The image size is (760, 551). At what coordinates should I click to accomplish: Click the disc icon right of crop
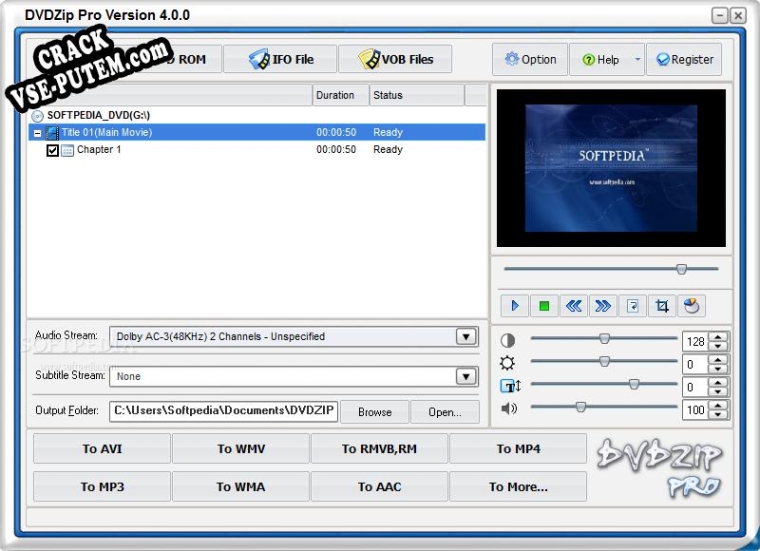(691, 306)
